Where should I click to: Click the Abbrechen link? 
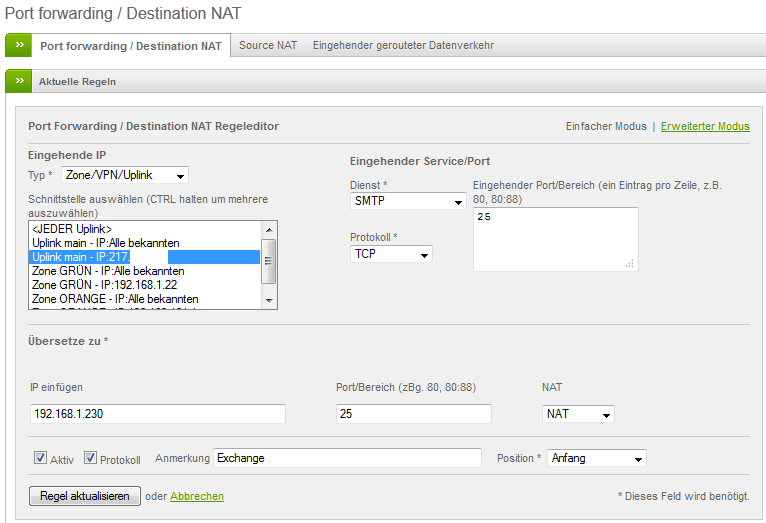coord(197,496)
